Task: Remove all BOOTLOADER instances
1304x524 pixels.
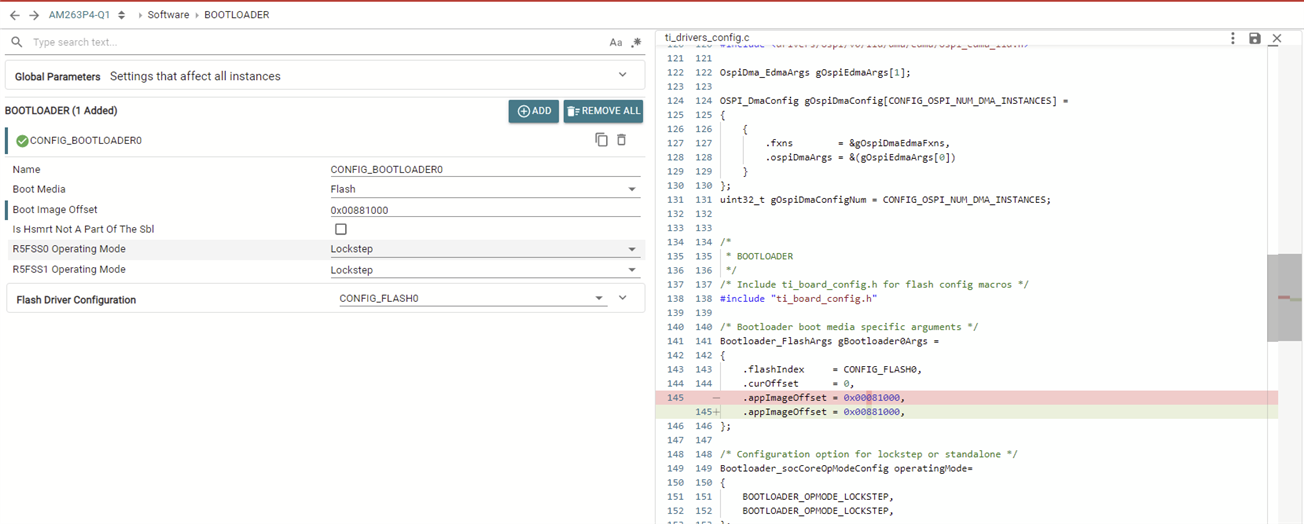Action: click(603, 111)
